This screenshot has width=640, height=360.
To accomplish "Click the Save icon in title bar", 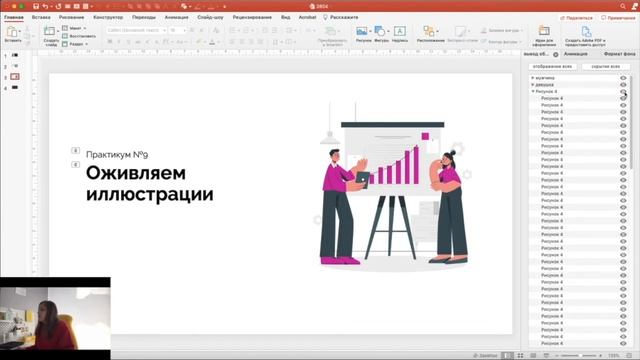I will (x=36, y=7).
